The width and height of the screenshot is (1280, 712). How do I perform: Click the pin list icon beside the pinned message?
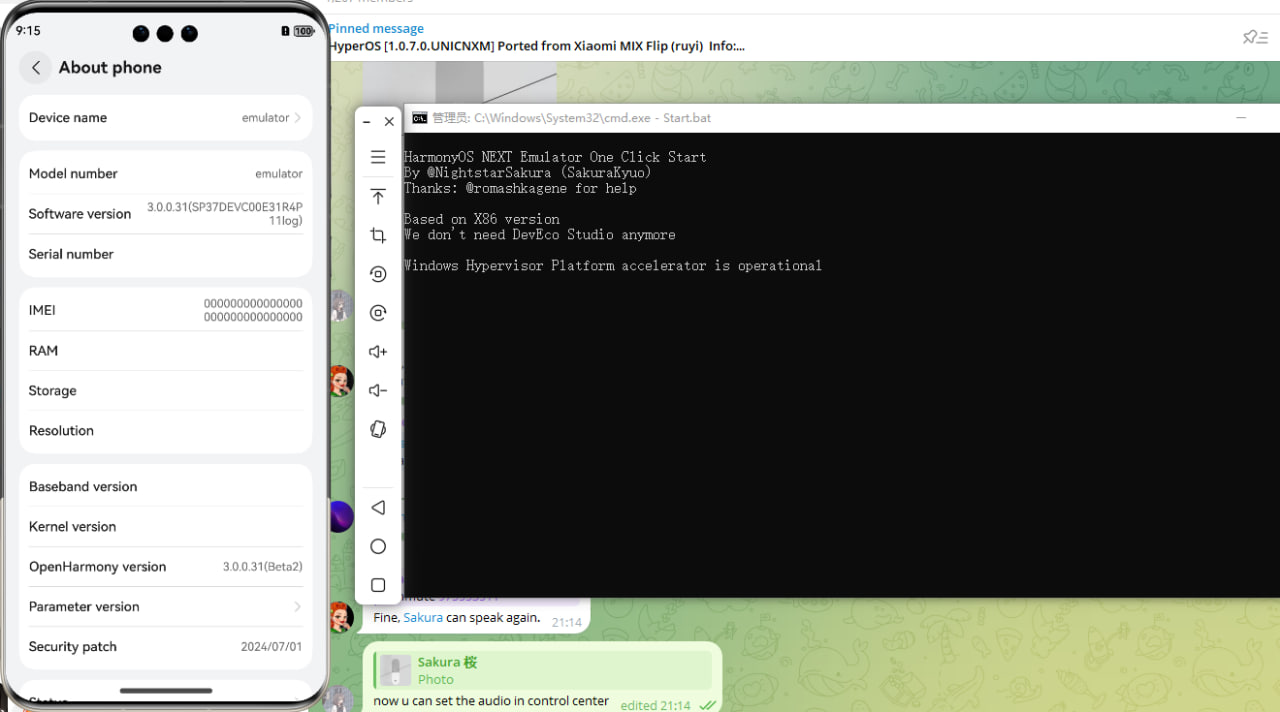1254,37
